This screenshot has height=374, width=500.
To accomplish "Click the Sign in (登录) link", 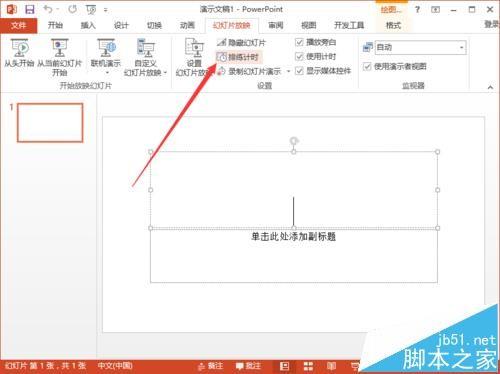I will pos(492,25).
